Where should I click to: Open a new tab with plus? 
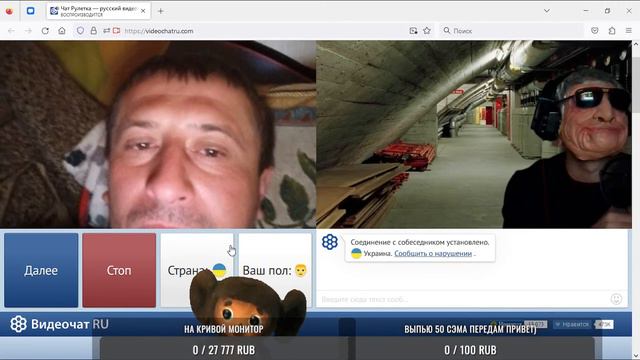pyautogui.click(x=161, y=11)
